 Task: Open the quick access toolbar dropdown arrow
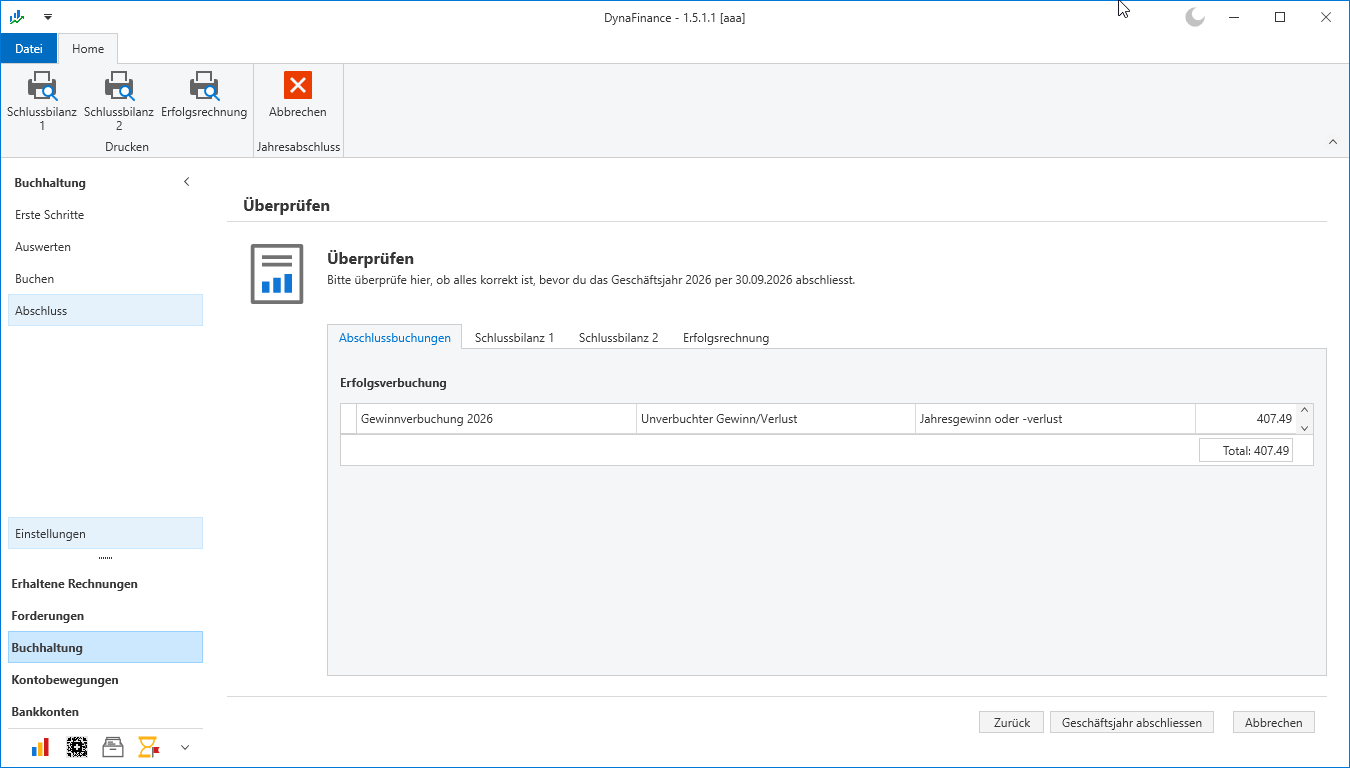pos(47,17)
